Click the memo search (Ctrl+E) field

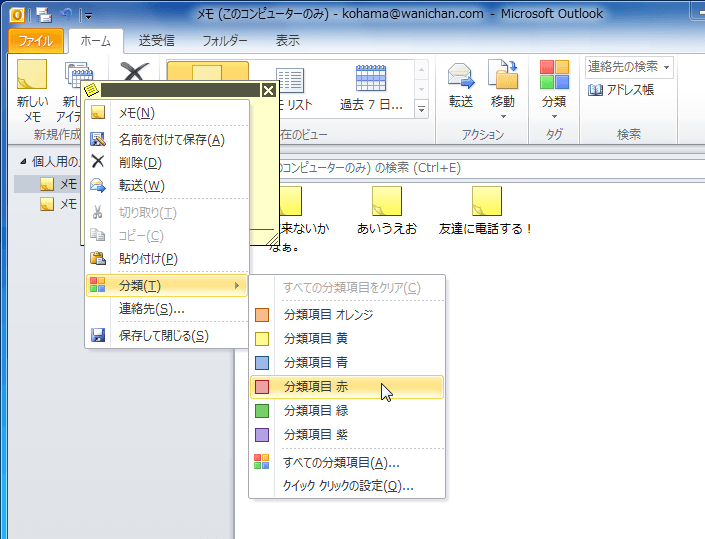pos(490,169)
